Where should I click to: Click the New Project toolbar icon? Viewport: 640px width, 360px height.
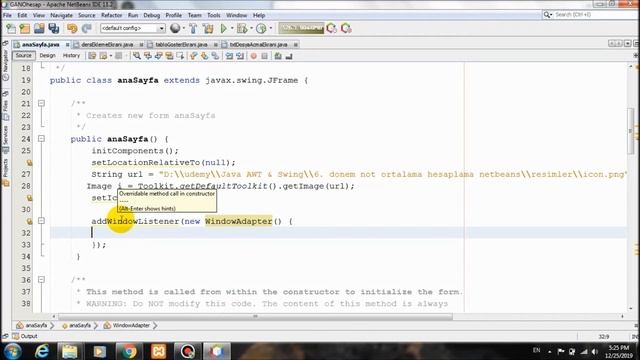(x=25, y=28)
